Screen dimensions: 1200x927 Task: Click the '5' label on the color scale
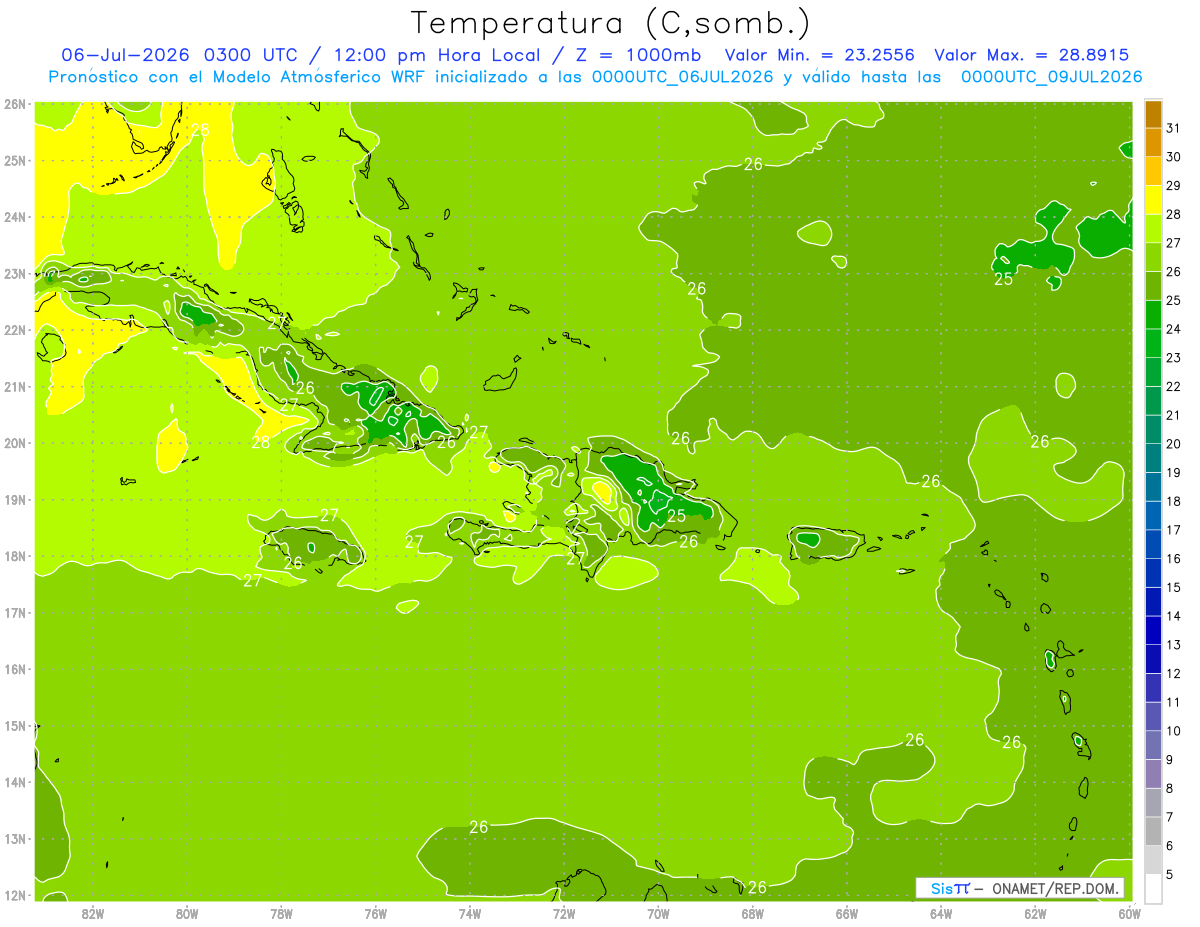click(x=1171, y=874)
